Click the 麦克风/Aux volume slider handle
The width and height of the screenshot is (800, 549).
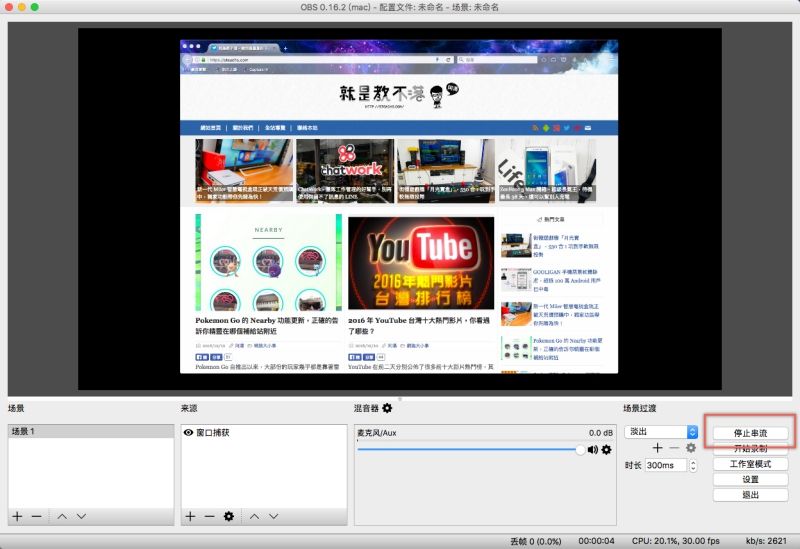point(580,450)
